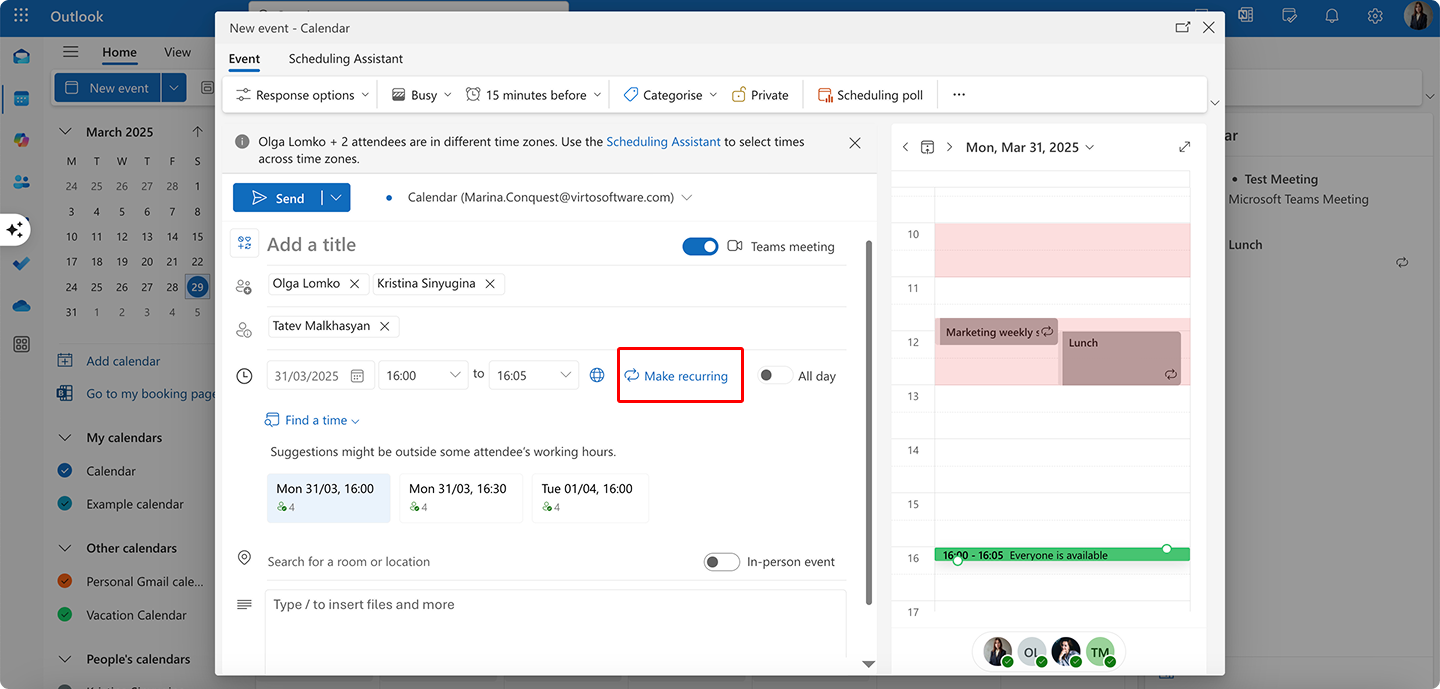Open the 16:00 start time dropdown
The image size is (1440, 689).
pyautogui.click(x=423, y=374)
